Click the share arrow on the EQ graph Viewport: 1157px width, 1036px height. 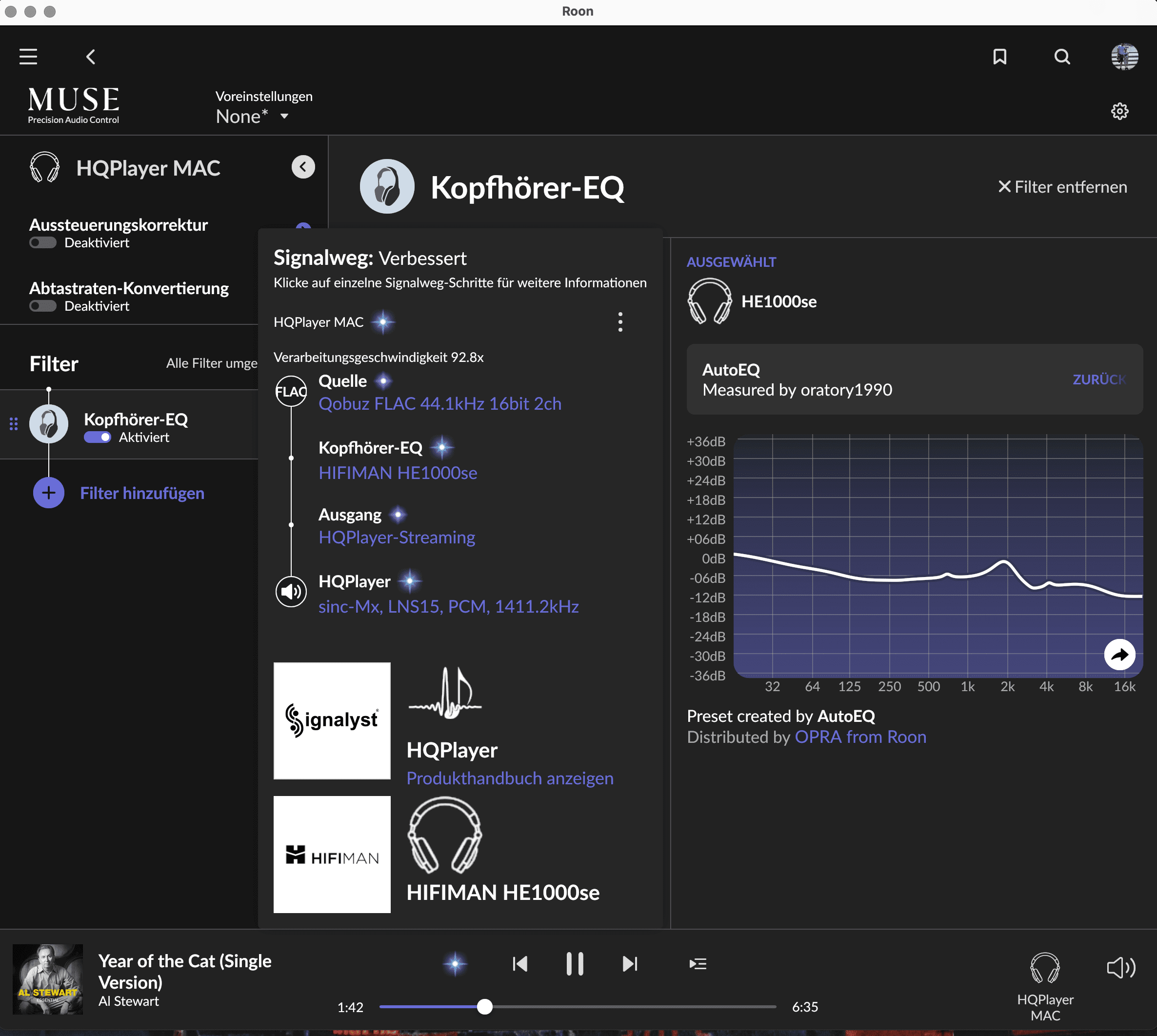point(1119,655)
